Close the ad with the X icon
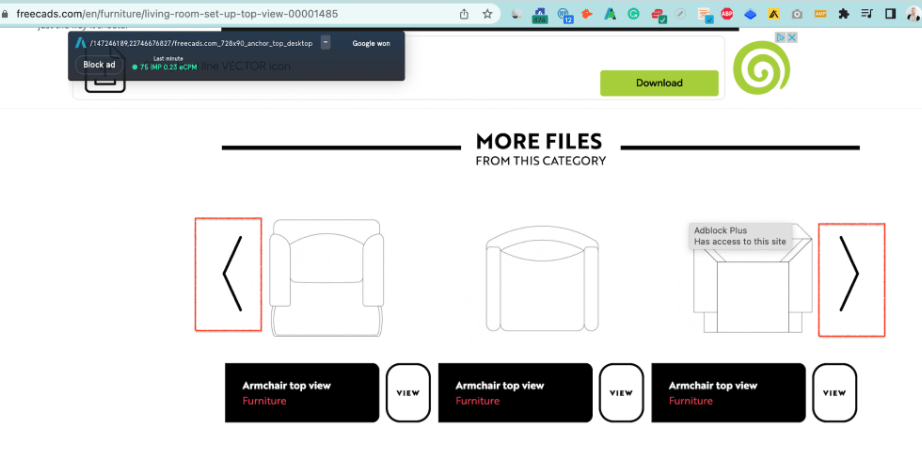Screen dimensions: 922x474 tap(792, 38)
